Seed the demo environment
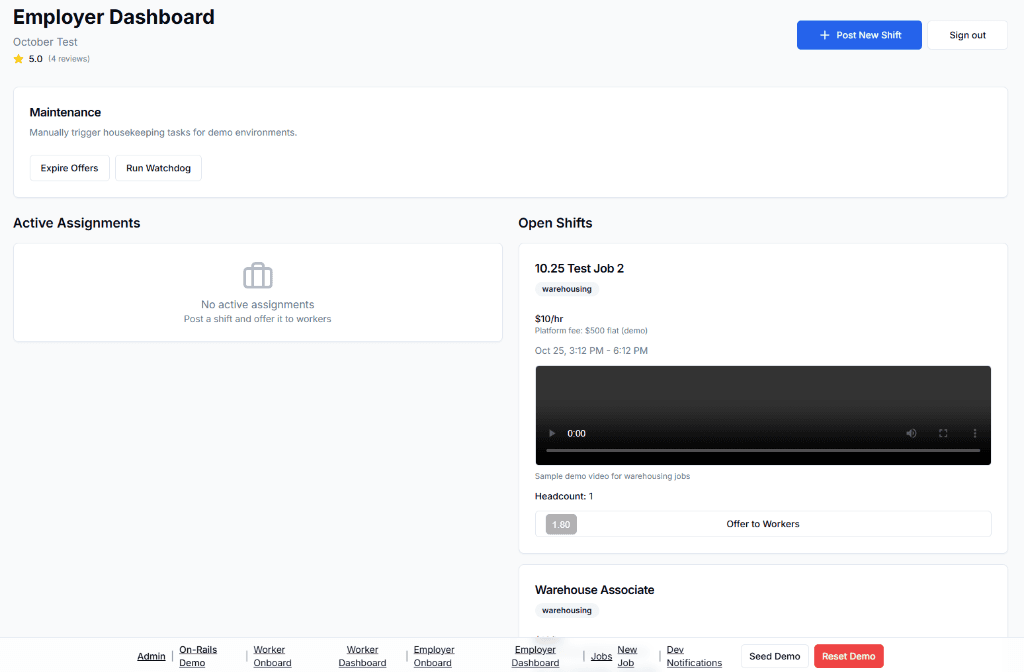 click(x=774, y=656)
